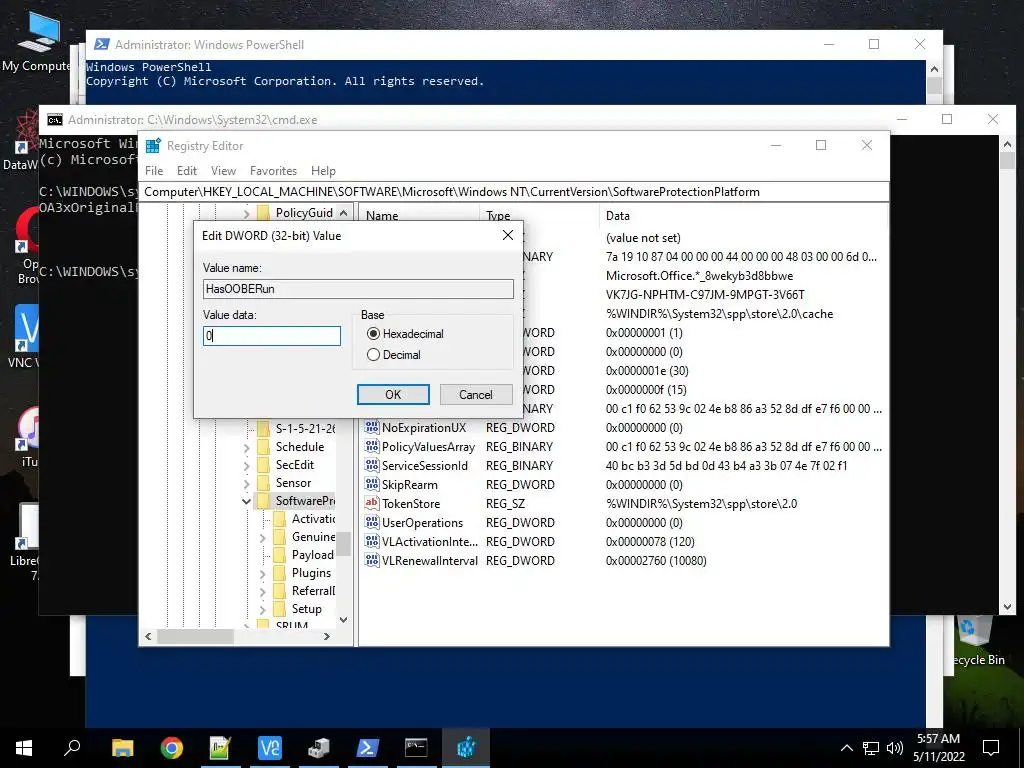Viewport: 1024px width, 768px height.
Task: Click the Value name field HasOOBERun
Action: coord(358,289)
